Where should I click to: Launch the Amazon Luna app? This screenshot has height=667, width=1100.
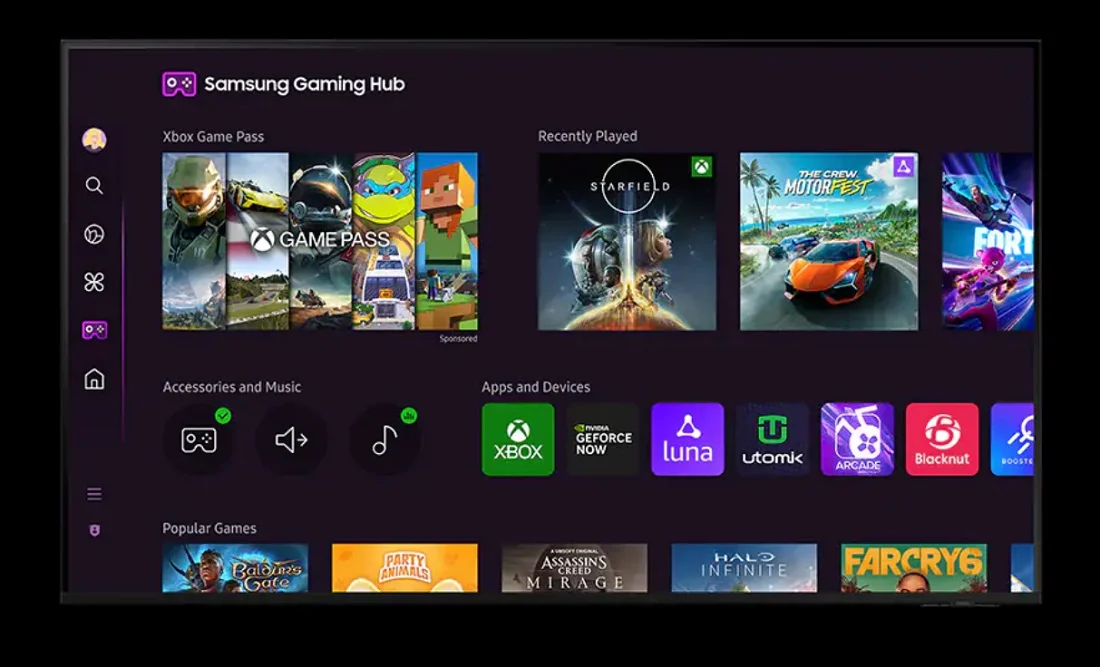(x=688, y=439)
